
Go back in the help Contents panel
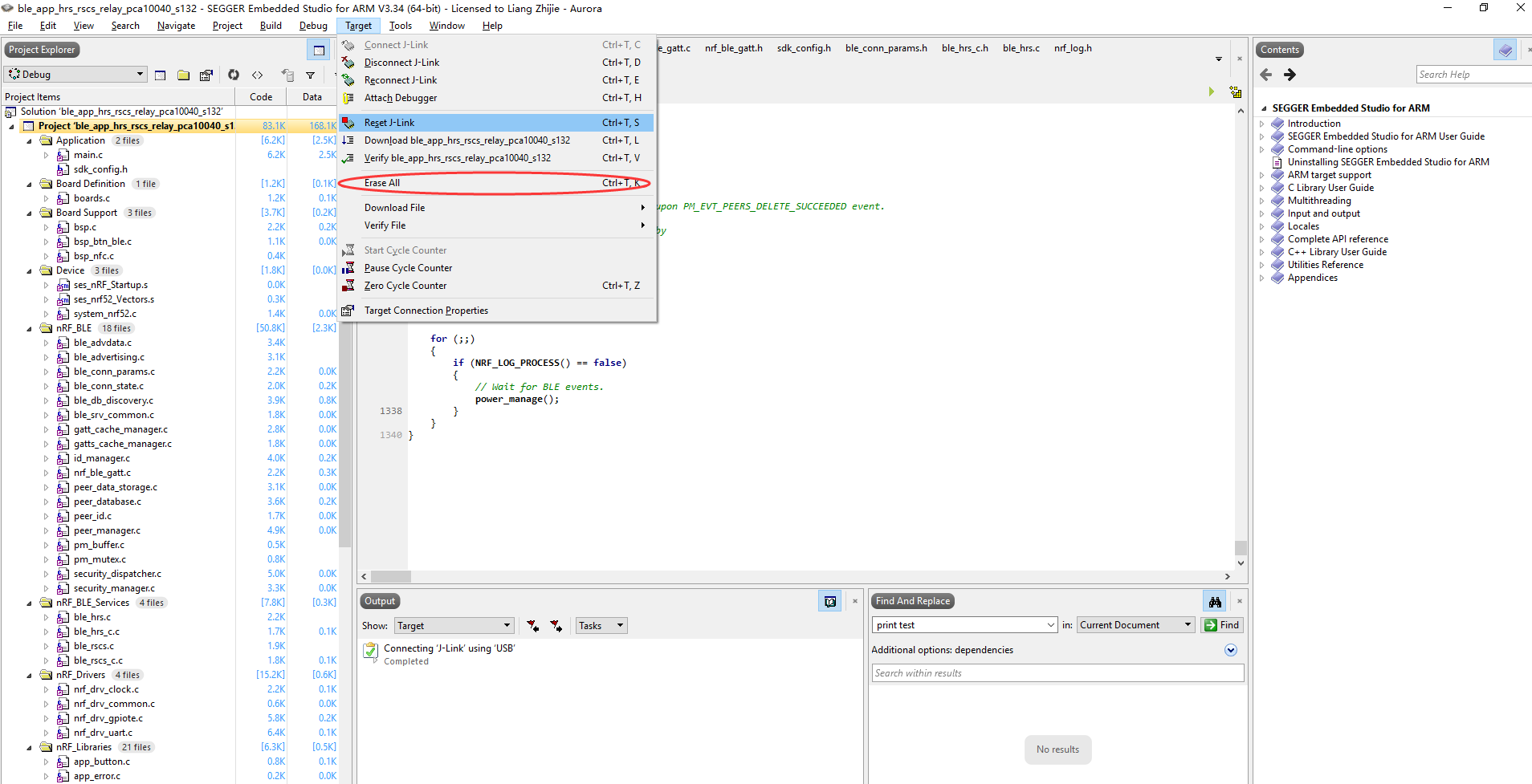tap(1266, 75)
